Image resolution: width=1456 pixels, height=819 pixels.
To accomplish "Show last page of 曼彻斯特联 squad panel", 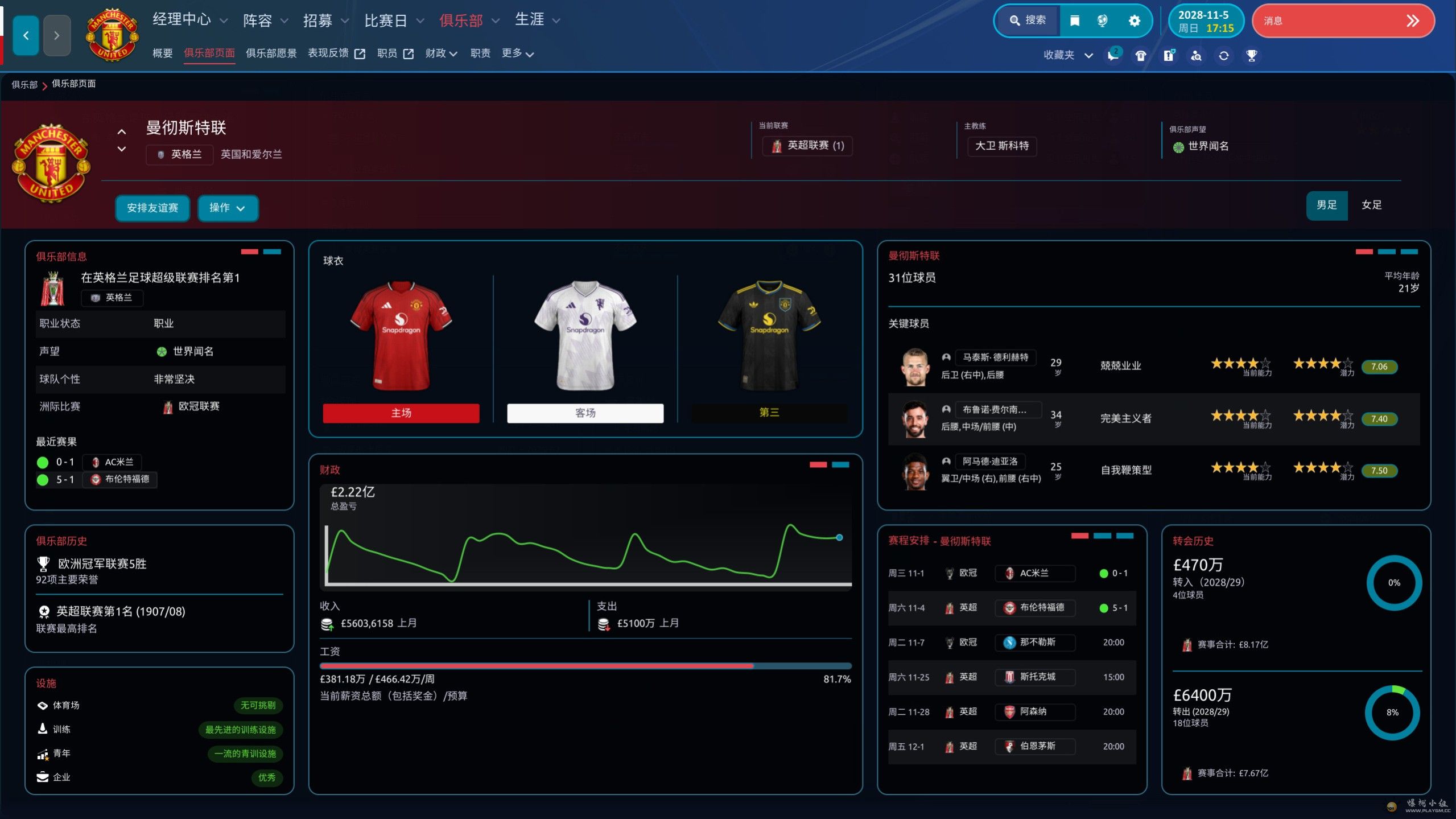I will tap(1409, 252).
